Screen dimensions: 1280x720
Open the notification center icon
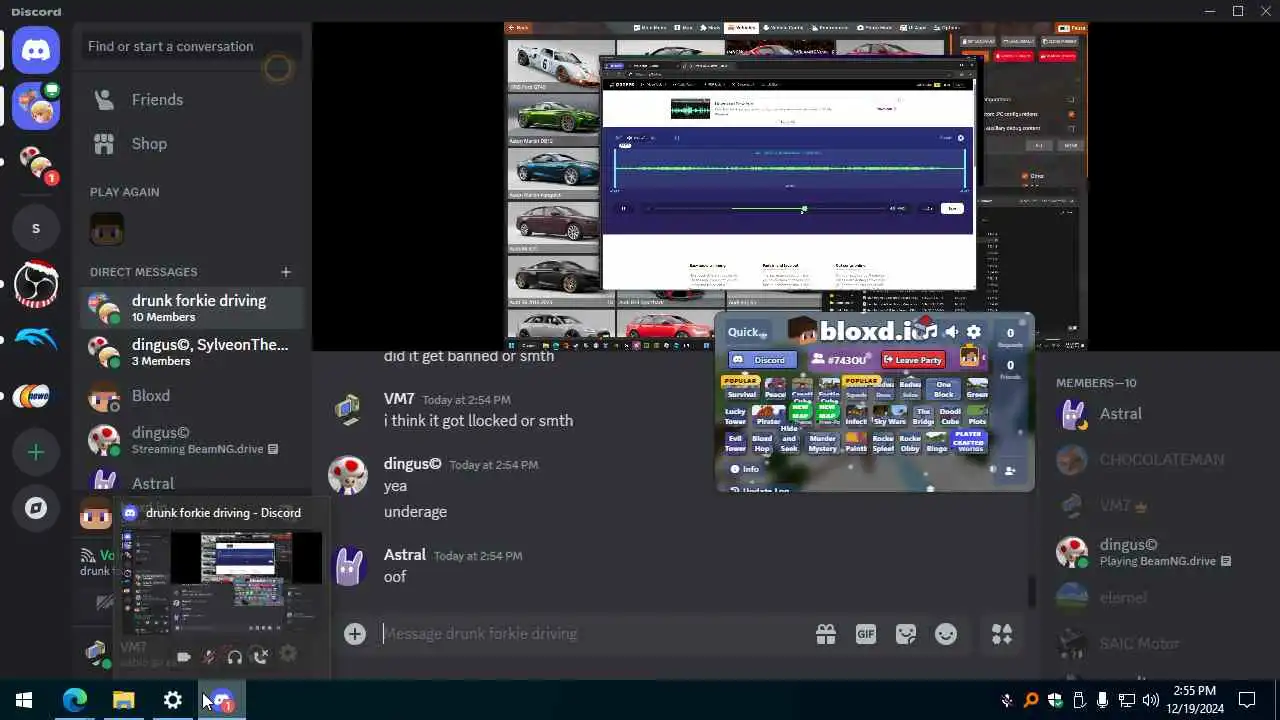1247,700
